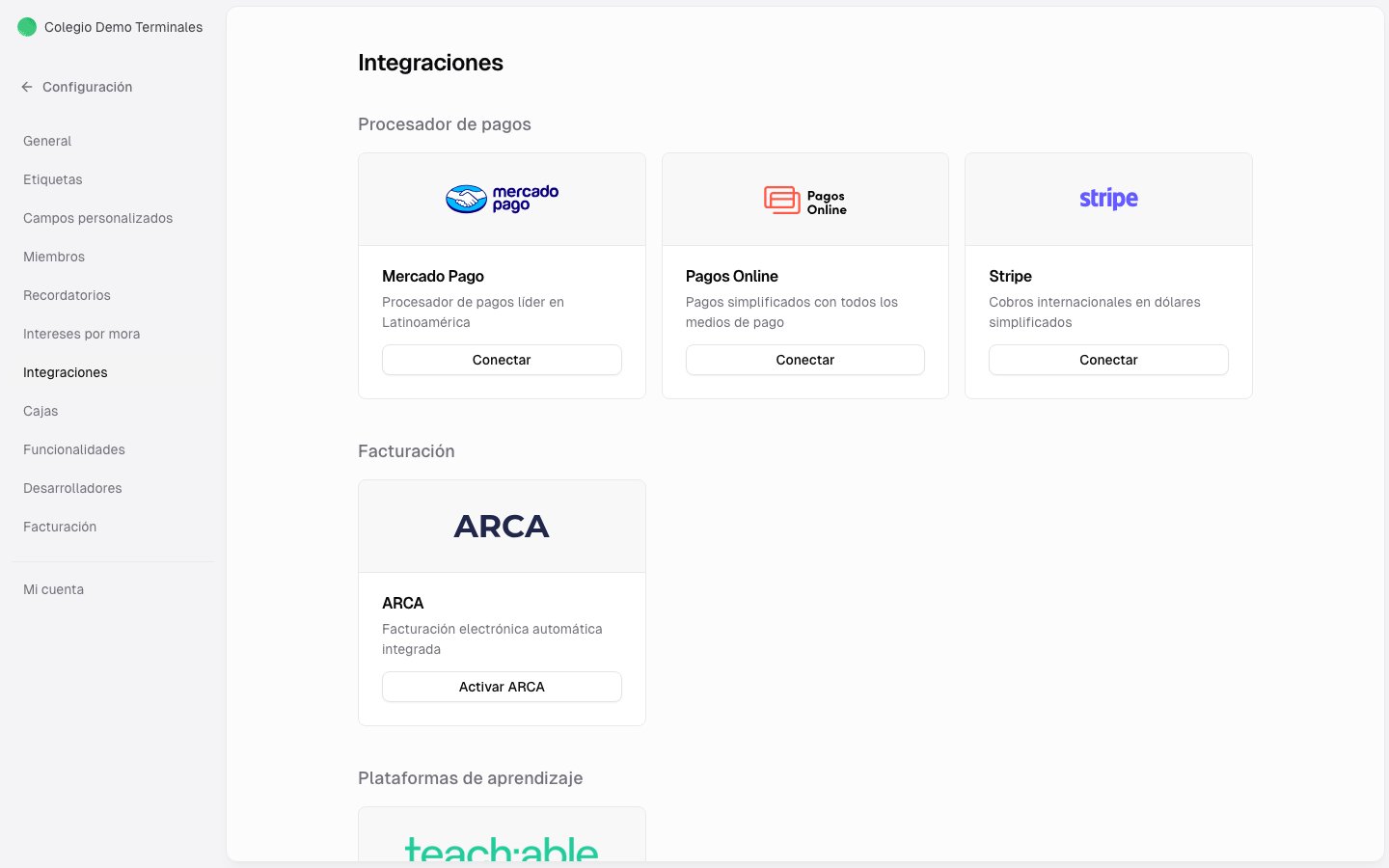Click the Teachable logo

pyautogui.click(x=502, y=847)
